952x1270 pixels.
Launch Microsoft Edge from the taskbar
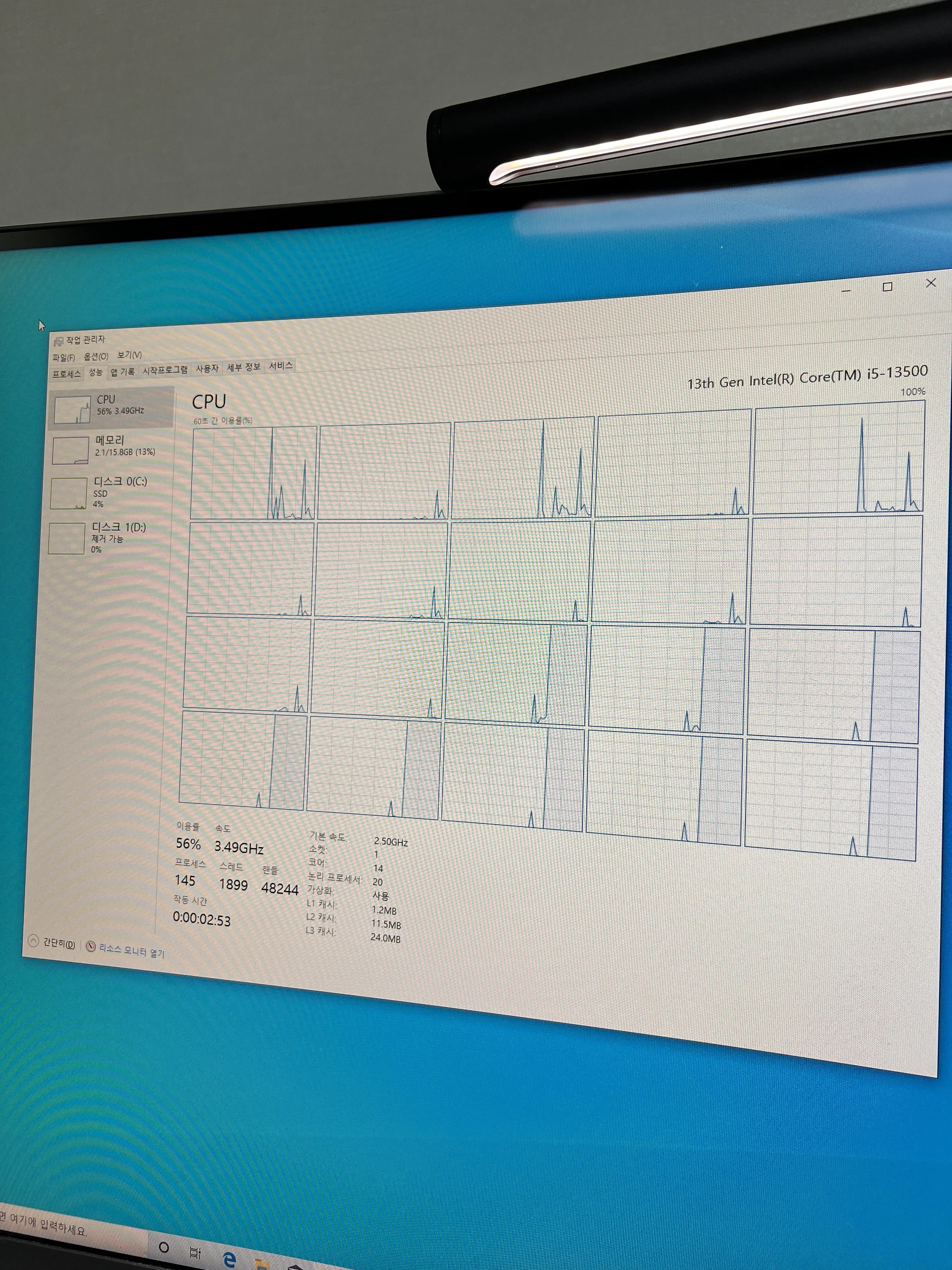coord(230,1260)
